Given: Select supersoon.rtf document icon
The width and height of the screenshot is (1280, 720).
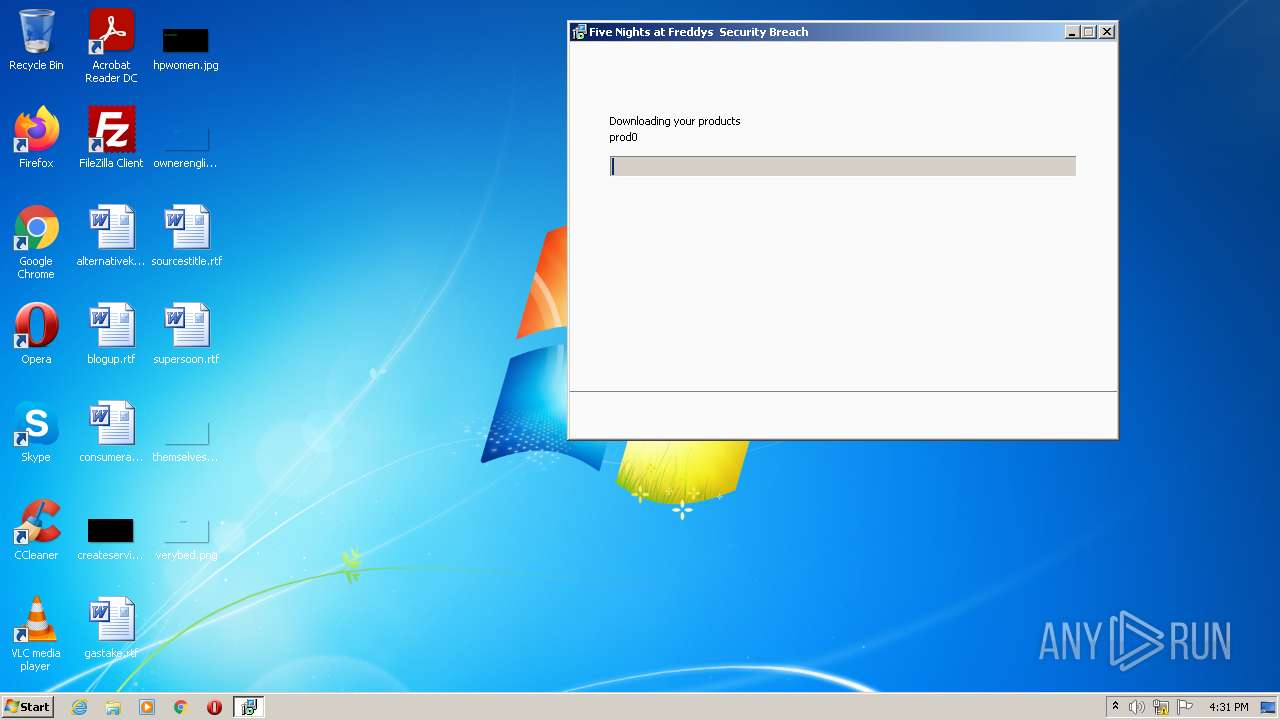Looking at the screenshot, I should tap(186, 334).
